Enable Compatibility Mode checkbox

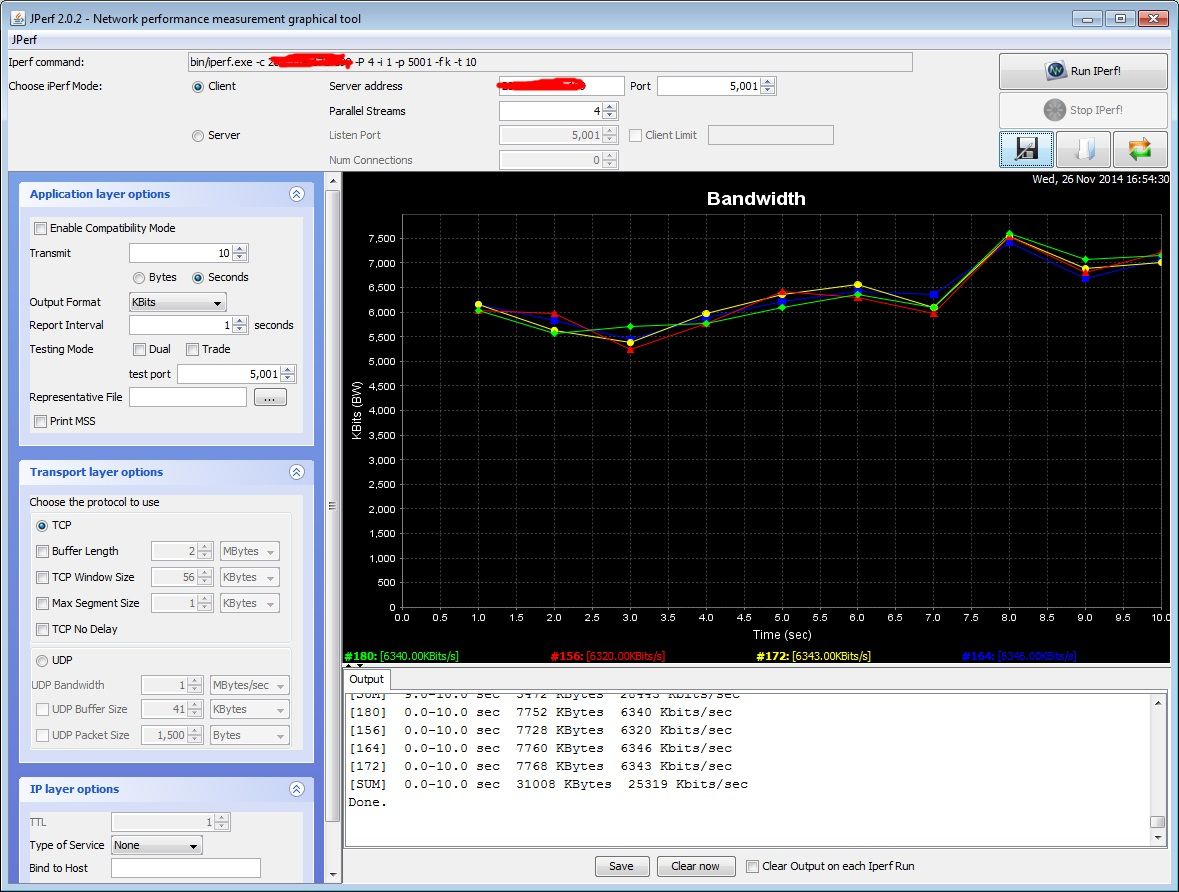pos(41,228)
